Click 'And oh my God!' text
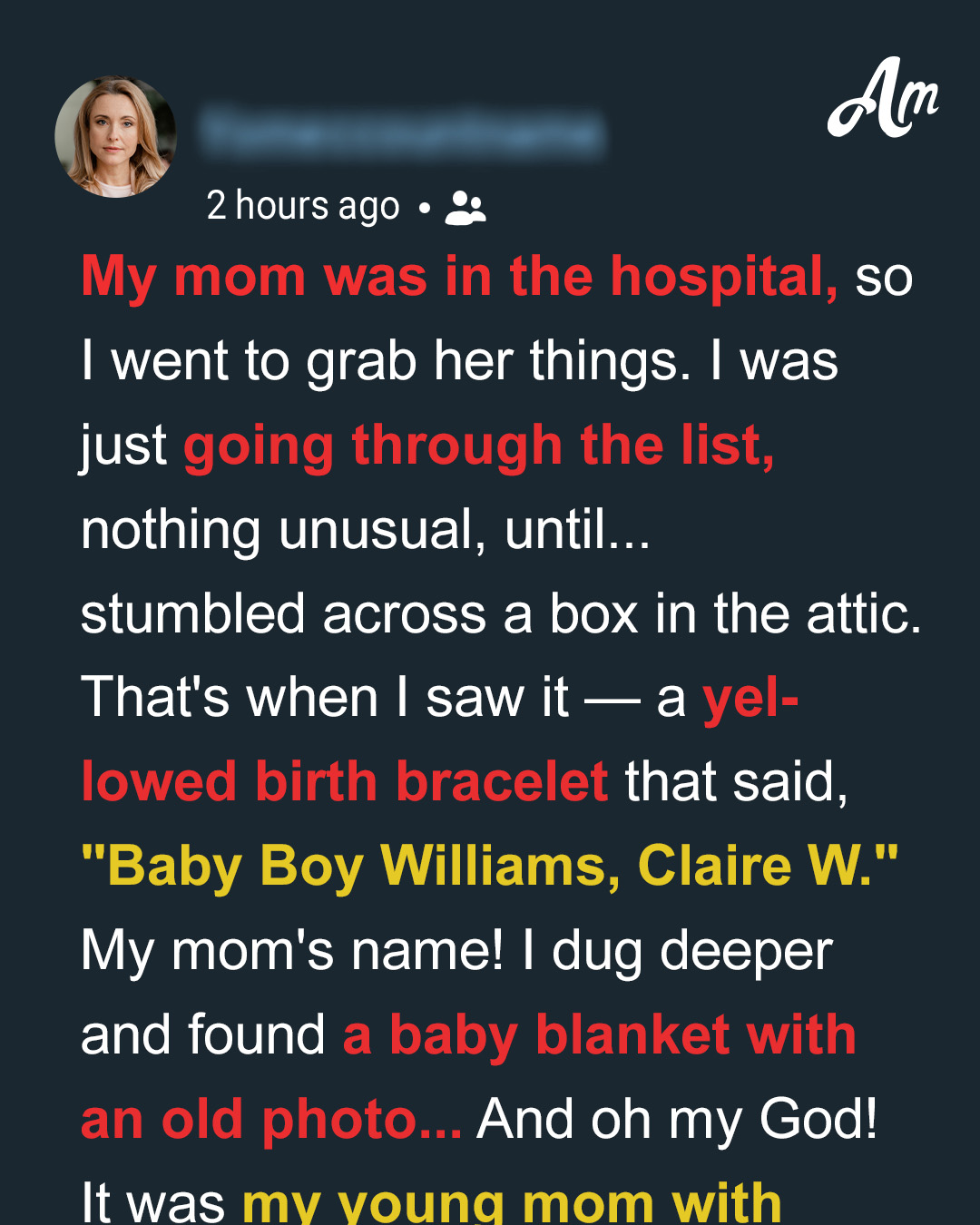This screenshot has width=980, height=1225. [x=678, y=1121]
